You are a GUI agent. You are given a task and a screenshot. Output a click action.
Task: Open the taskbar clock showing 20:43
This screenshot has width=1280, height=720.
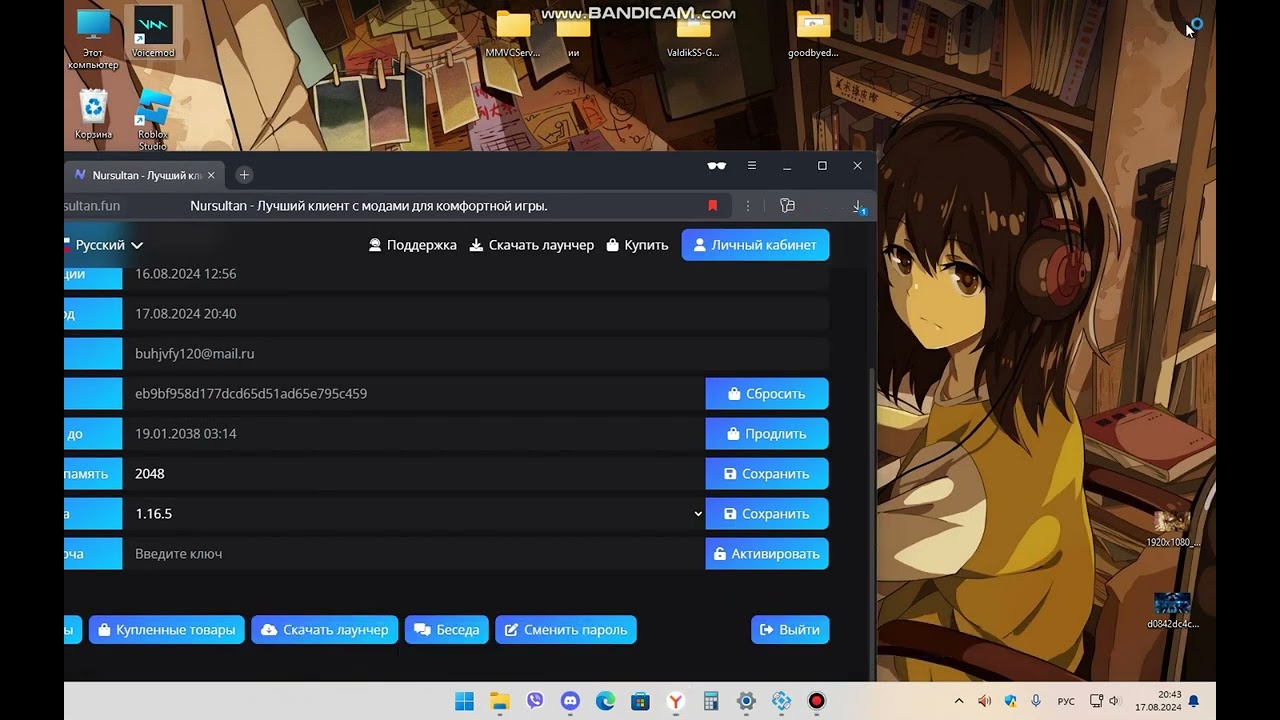[x=1157, y=701]
